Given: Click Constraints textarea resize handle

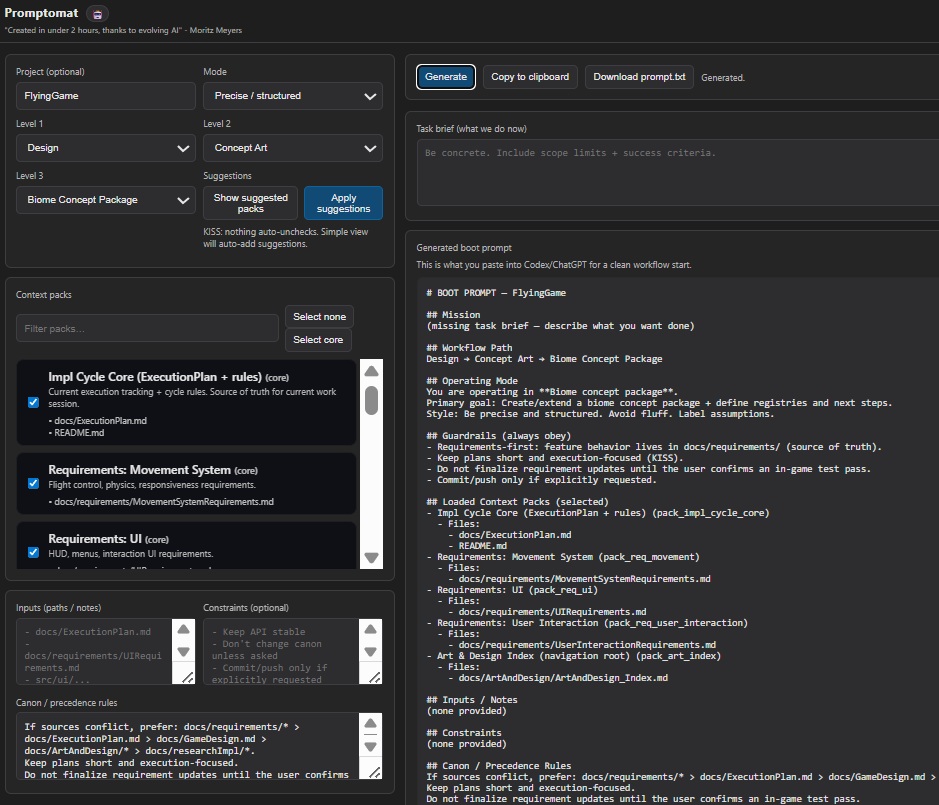Looking at the screenshot, I should click(x=375, y=677).
